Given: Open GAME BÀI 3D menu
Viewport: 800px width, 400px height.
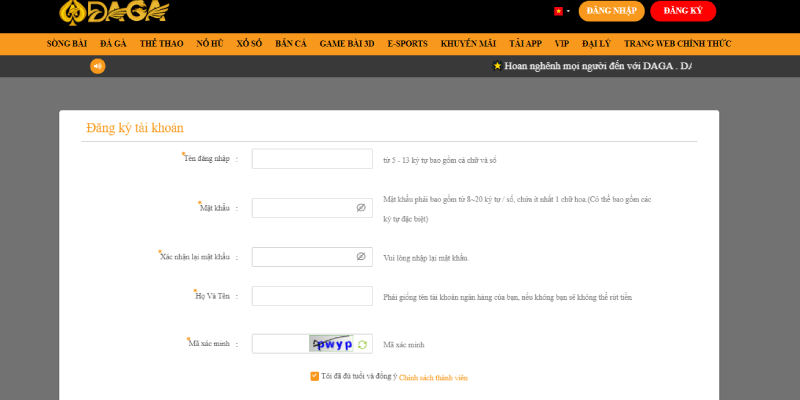Looking at the screenshot, I should (x=347, y=44).
